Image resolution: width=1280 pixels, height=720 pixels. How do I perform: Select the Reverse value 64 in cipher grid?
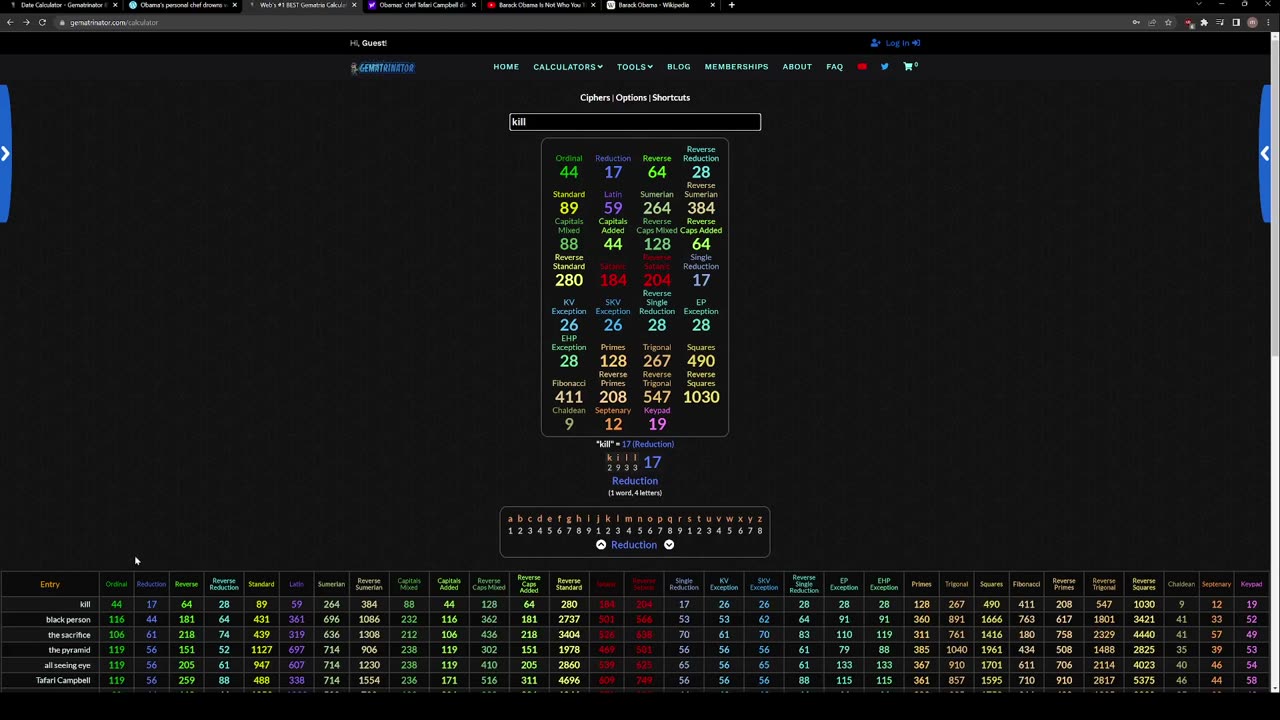pos(657,172)
